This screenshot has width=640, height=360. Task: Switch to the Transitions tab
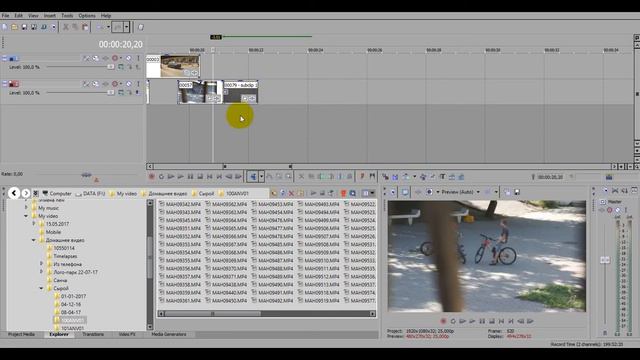coord(93,334)
